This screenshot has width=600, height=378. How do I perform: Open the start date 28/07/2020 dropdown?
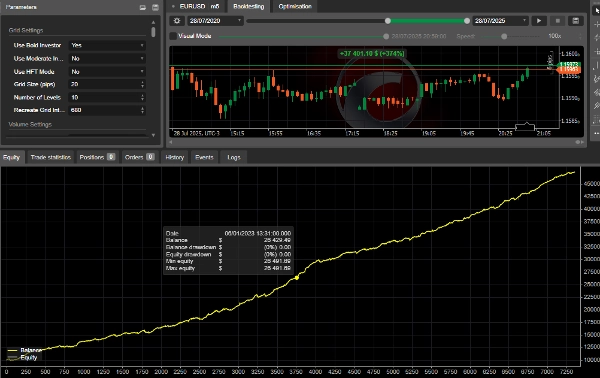215,21
